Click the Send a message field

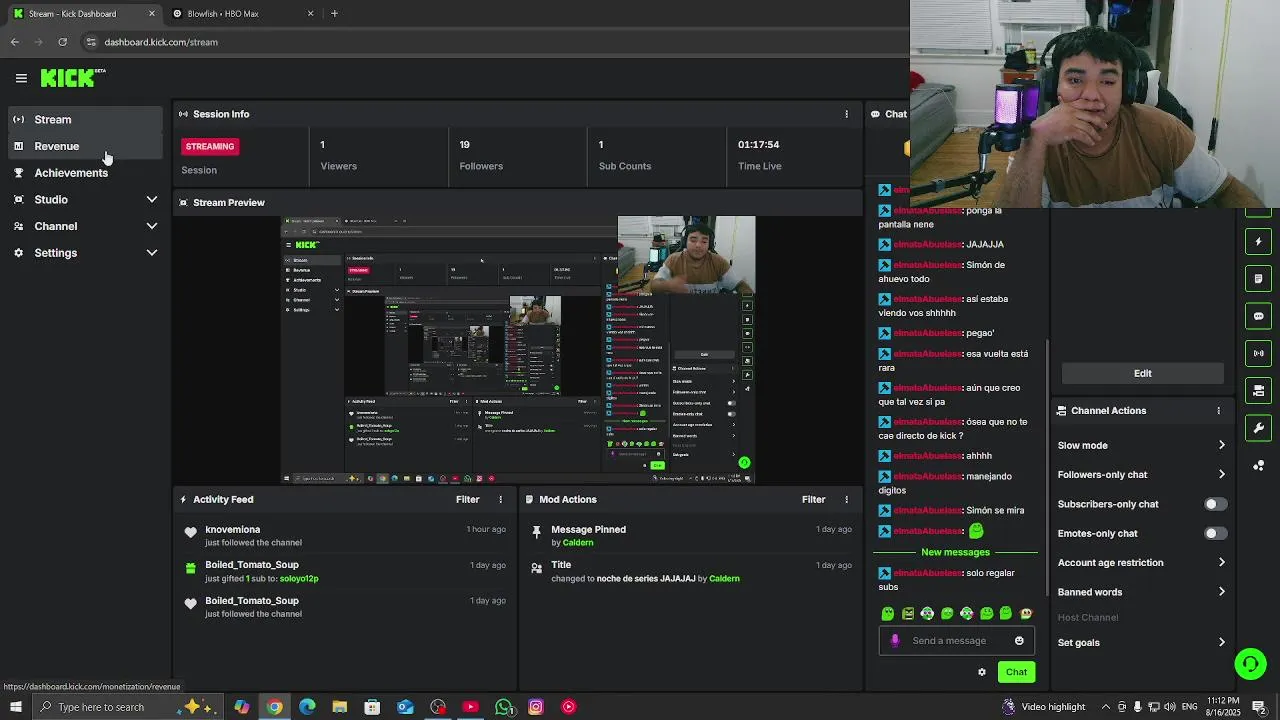(x=958, y=641)
